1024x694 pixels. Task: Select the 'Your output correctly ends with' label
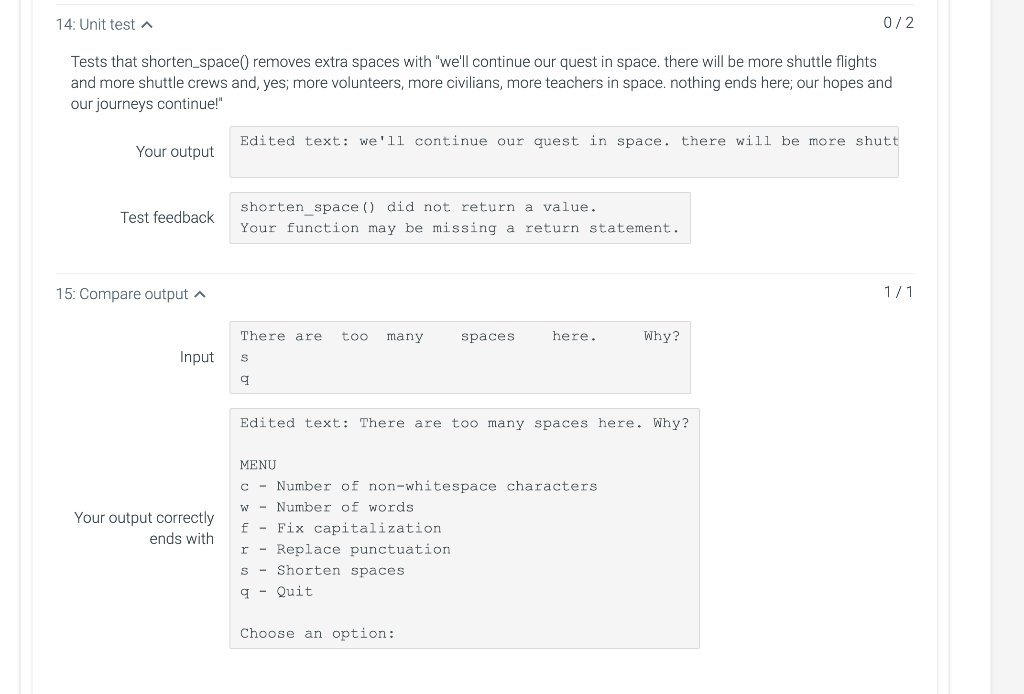point(144,528)
